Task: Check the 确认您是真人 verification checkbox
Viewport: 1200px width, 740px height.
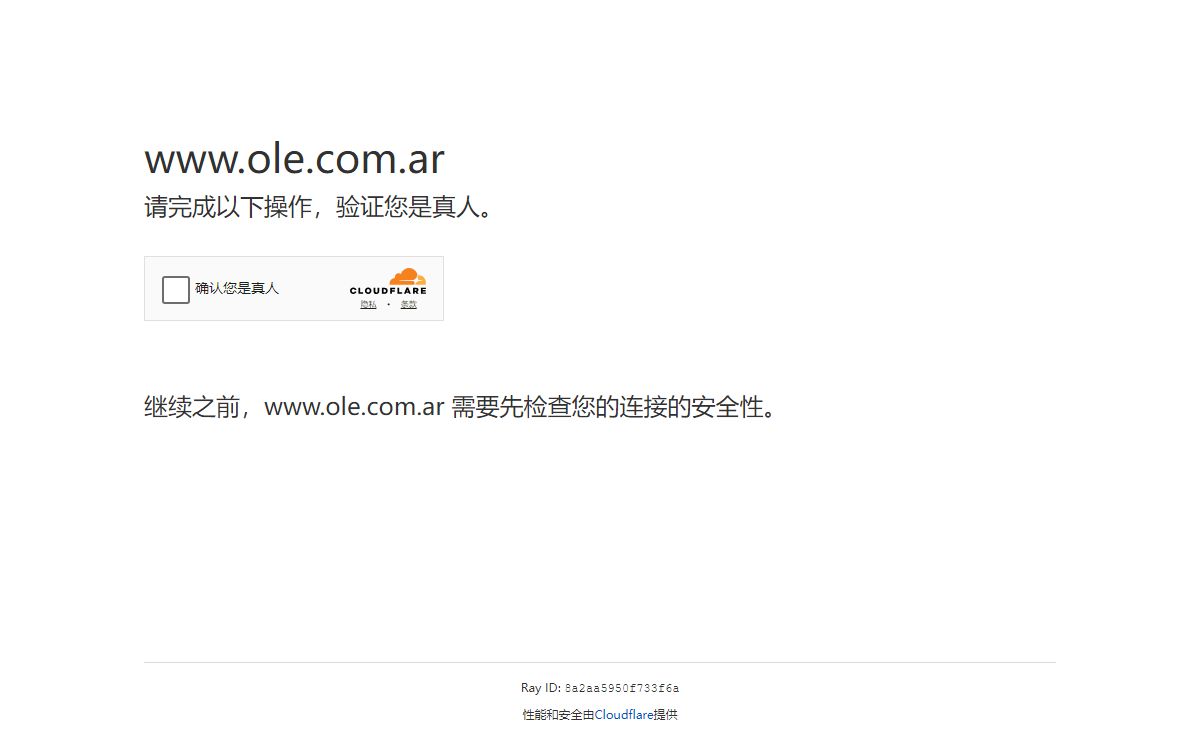Action: [x=176, y=289]
